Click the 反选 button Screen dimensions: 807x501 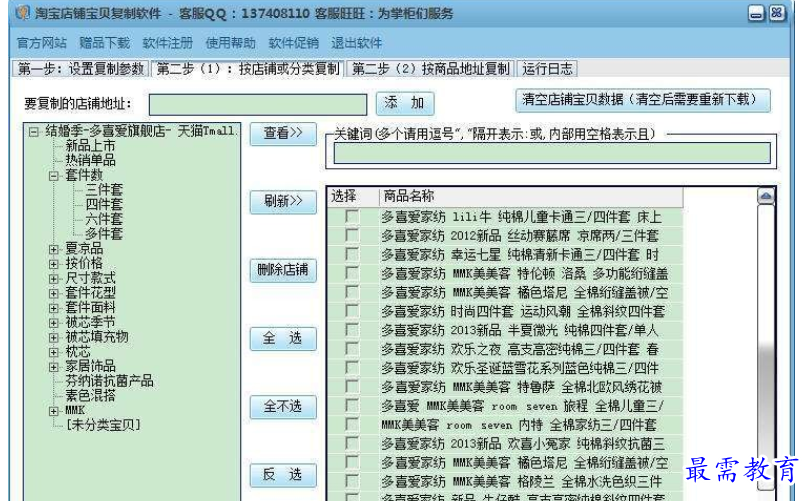tap(283, 475)
